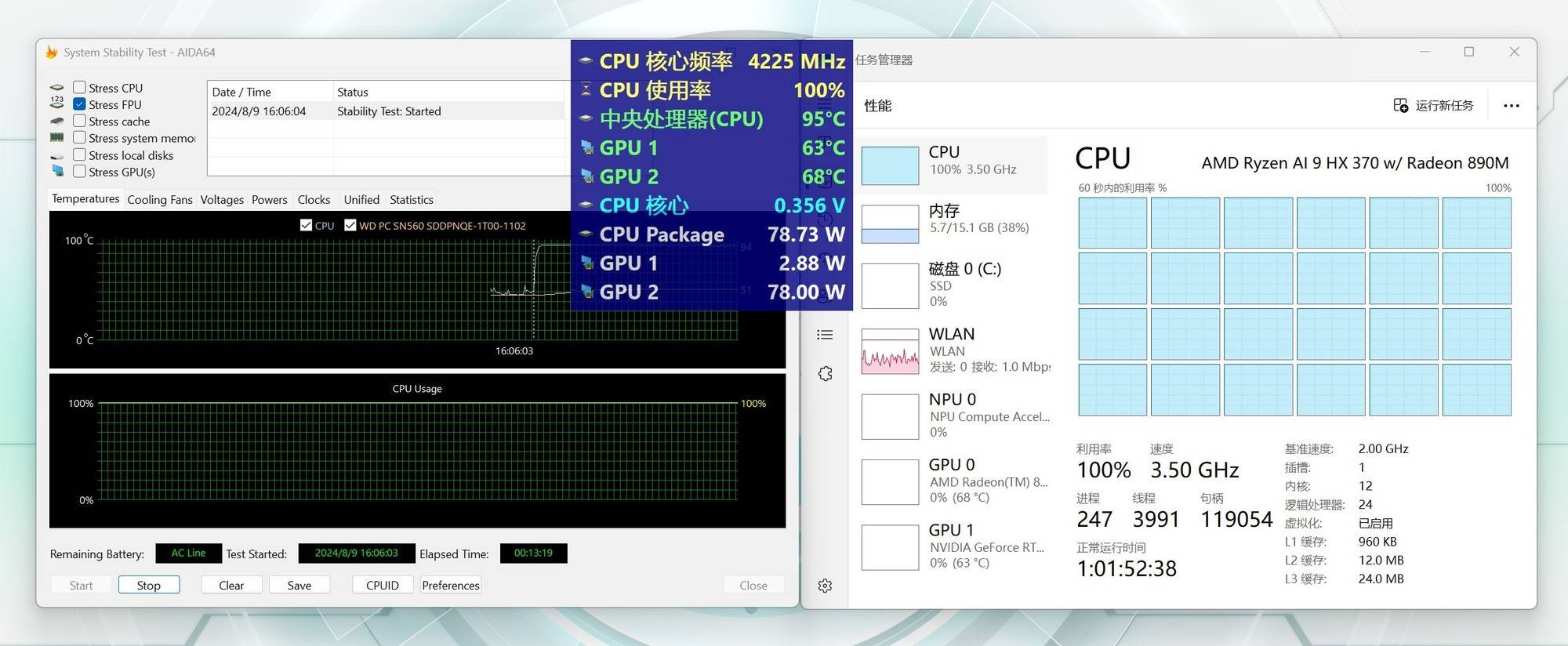Enable the Stress CPU checkbox
1568x646 pixels.
pos(79,87)
